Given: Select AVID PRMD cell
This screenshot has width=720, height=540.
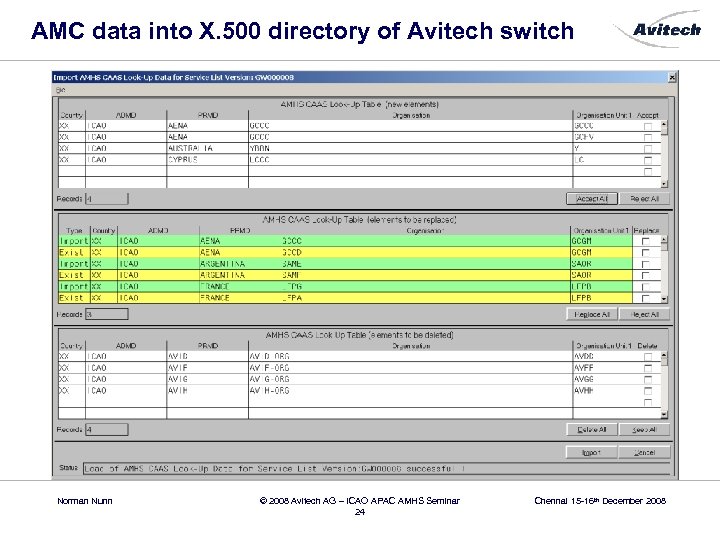Looking at the screenshot, I should click(x=207, y=357).
